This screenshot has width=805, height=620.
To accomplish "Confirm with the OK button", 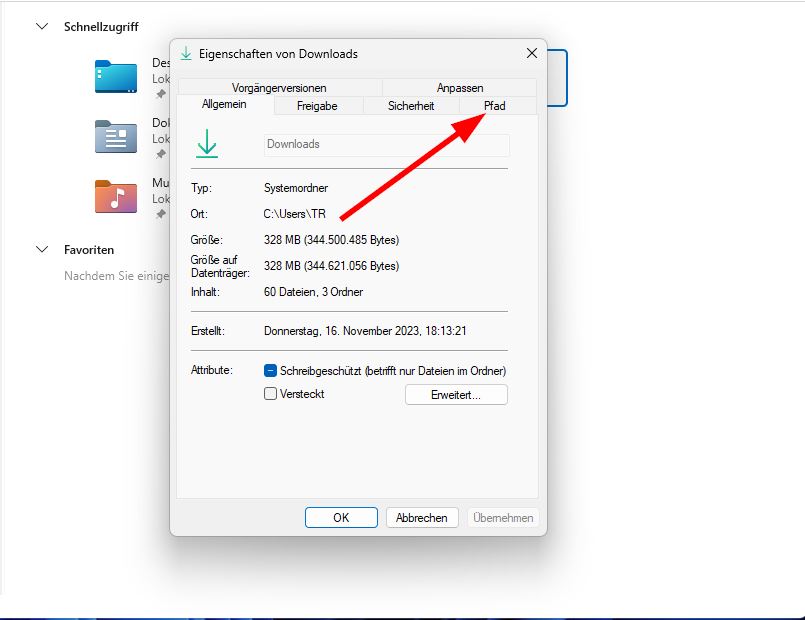I will click(341, 517).
